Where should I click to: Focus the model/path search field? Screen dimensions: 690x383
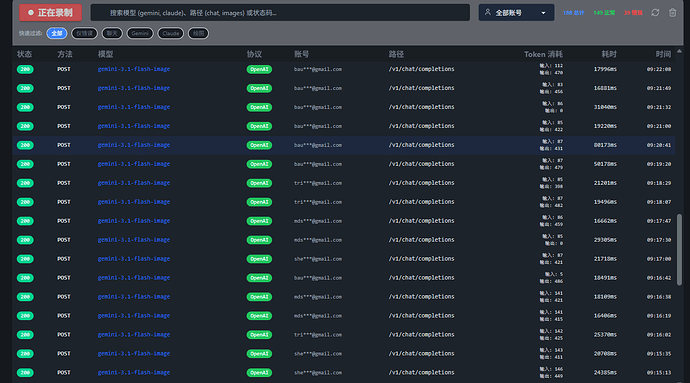pos(280,13)
